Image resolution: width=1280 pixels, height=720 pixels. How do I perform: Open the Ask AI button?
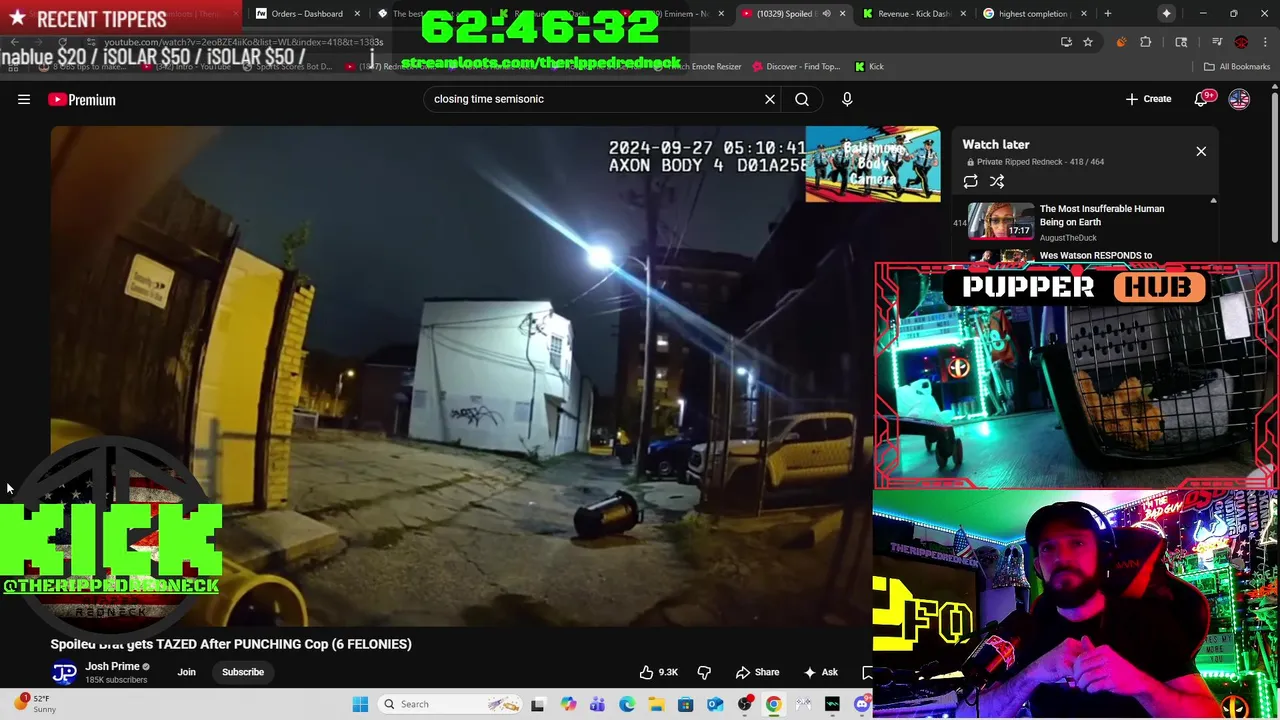tap(820, 672)
